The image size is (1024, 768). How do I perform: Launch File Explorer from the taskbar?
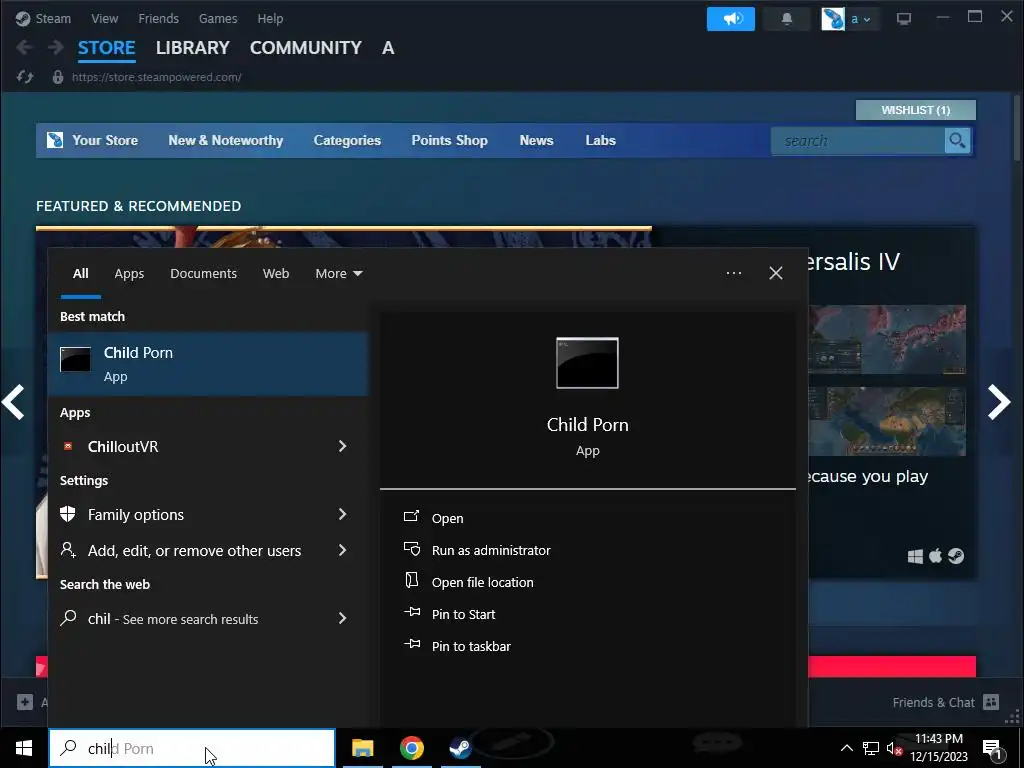362,748
